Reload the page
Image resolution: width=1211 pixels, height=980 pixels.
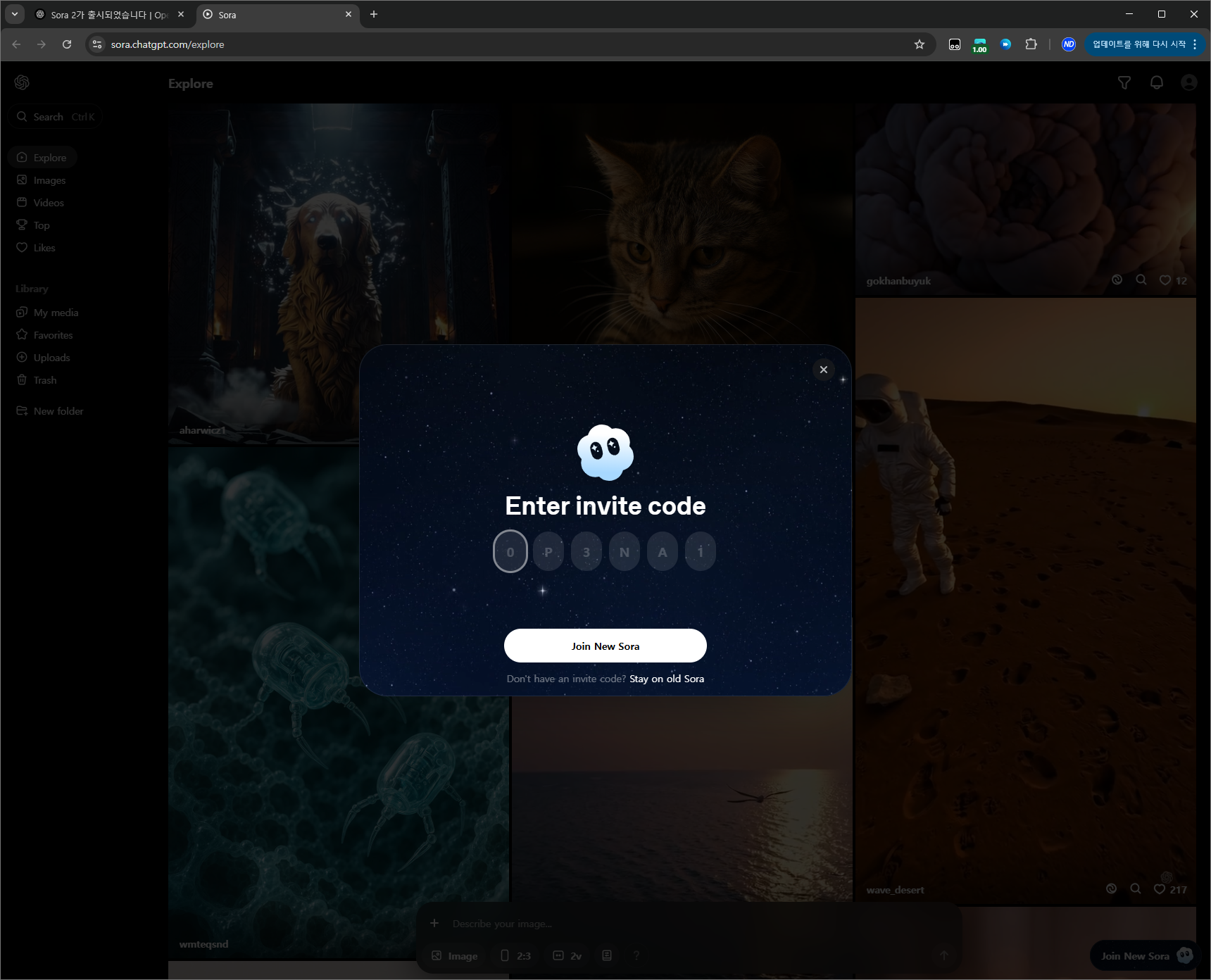(67, 44)
